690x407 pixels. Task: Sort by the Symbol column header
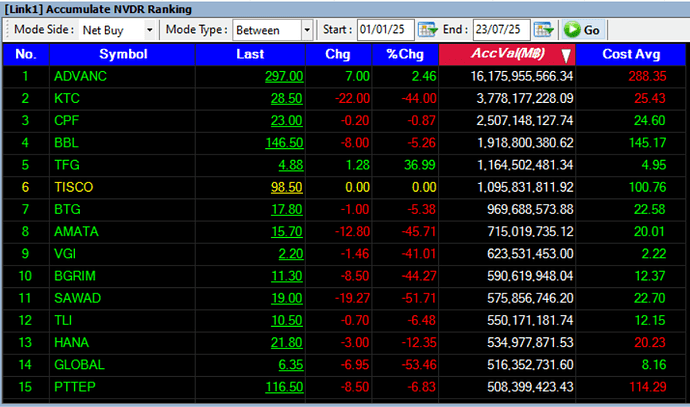(123, 54)
